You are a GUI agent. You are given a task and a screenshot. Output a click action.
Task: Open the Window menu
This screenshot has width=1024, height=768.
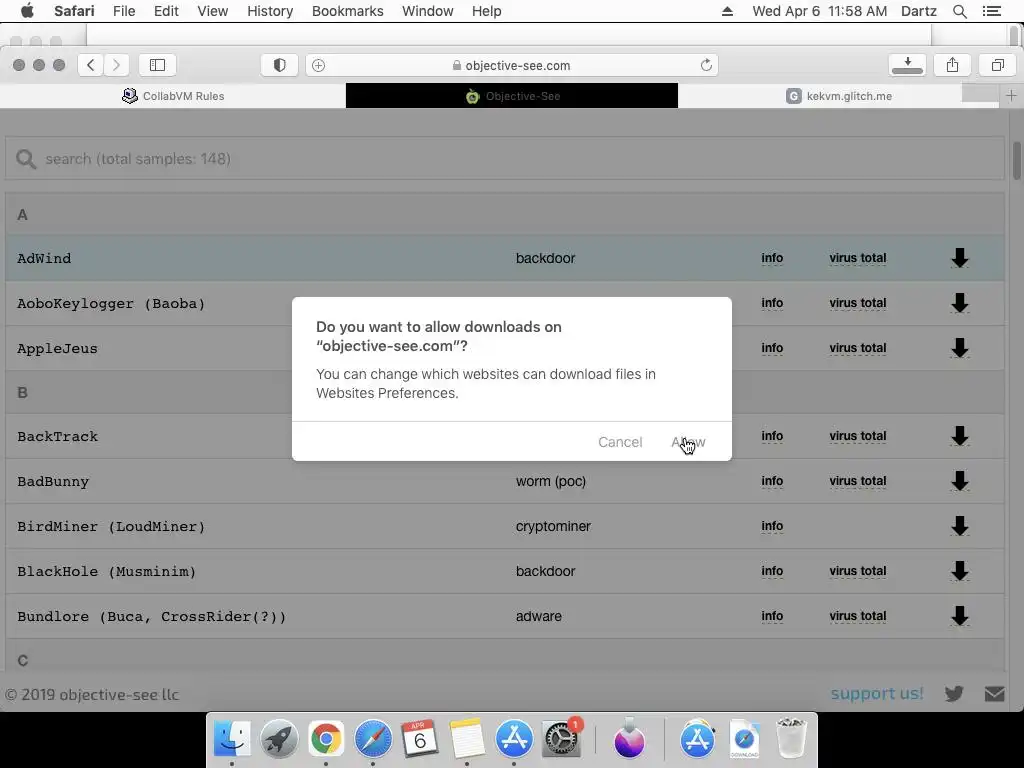tap(428, 11)
